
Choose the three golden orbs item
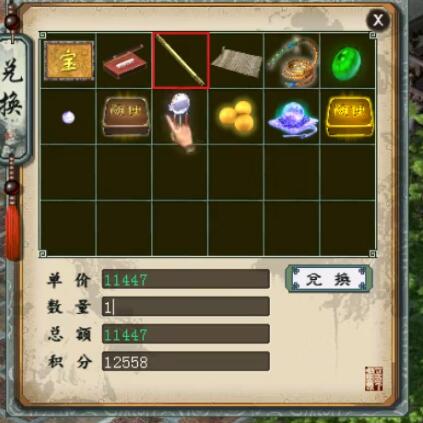[236, 116]
